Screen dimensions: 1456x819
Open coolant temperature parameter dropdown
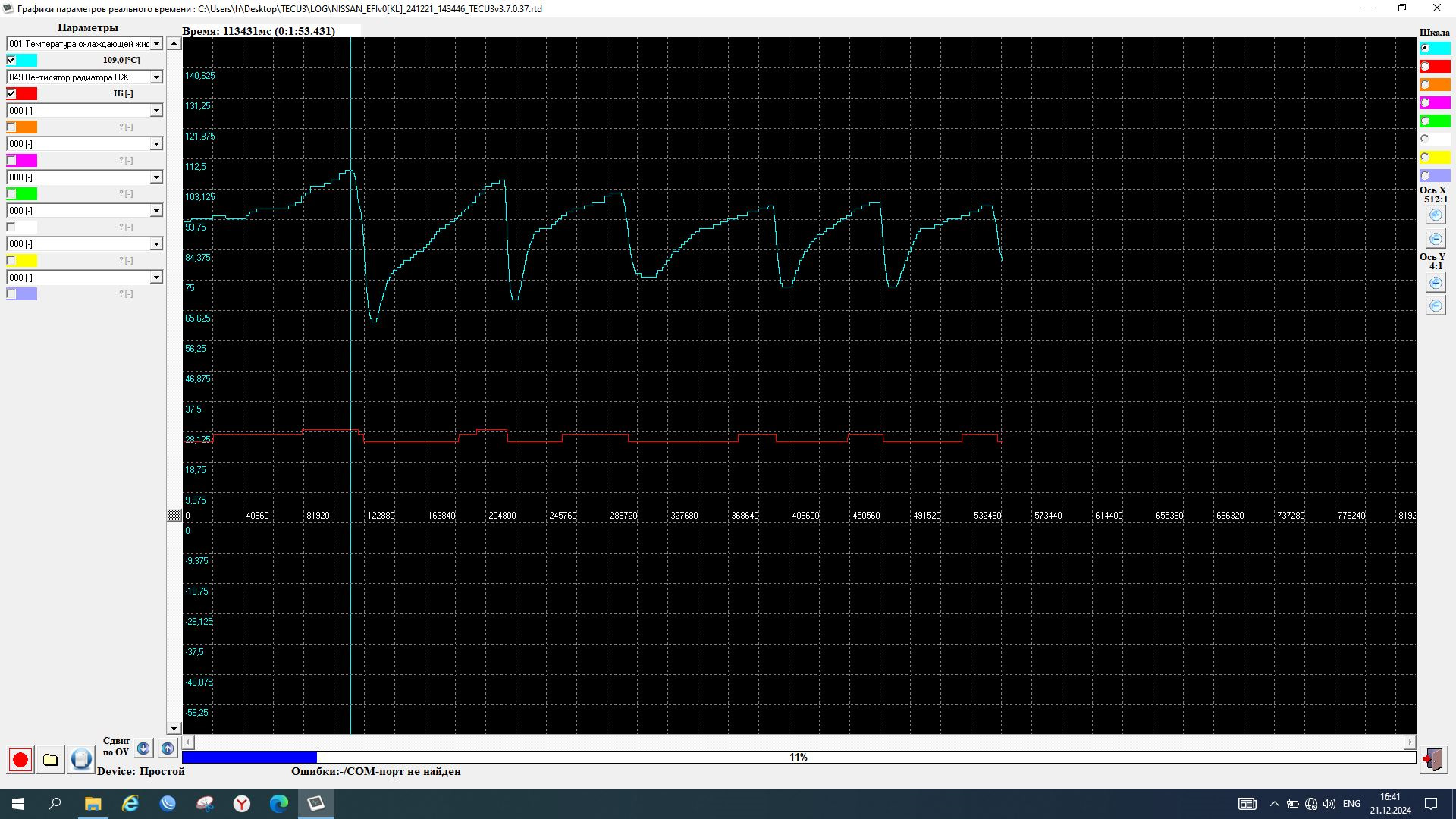(x=156, y=44)
